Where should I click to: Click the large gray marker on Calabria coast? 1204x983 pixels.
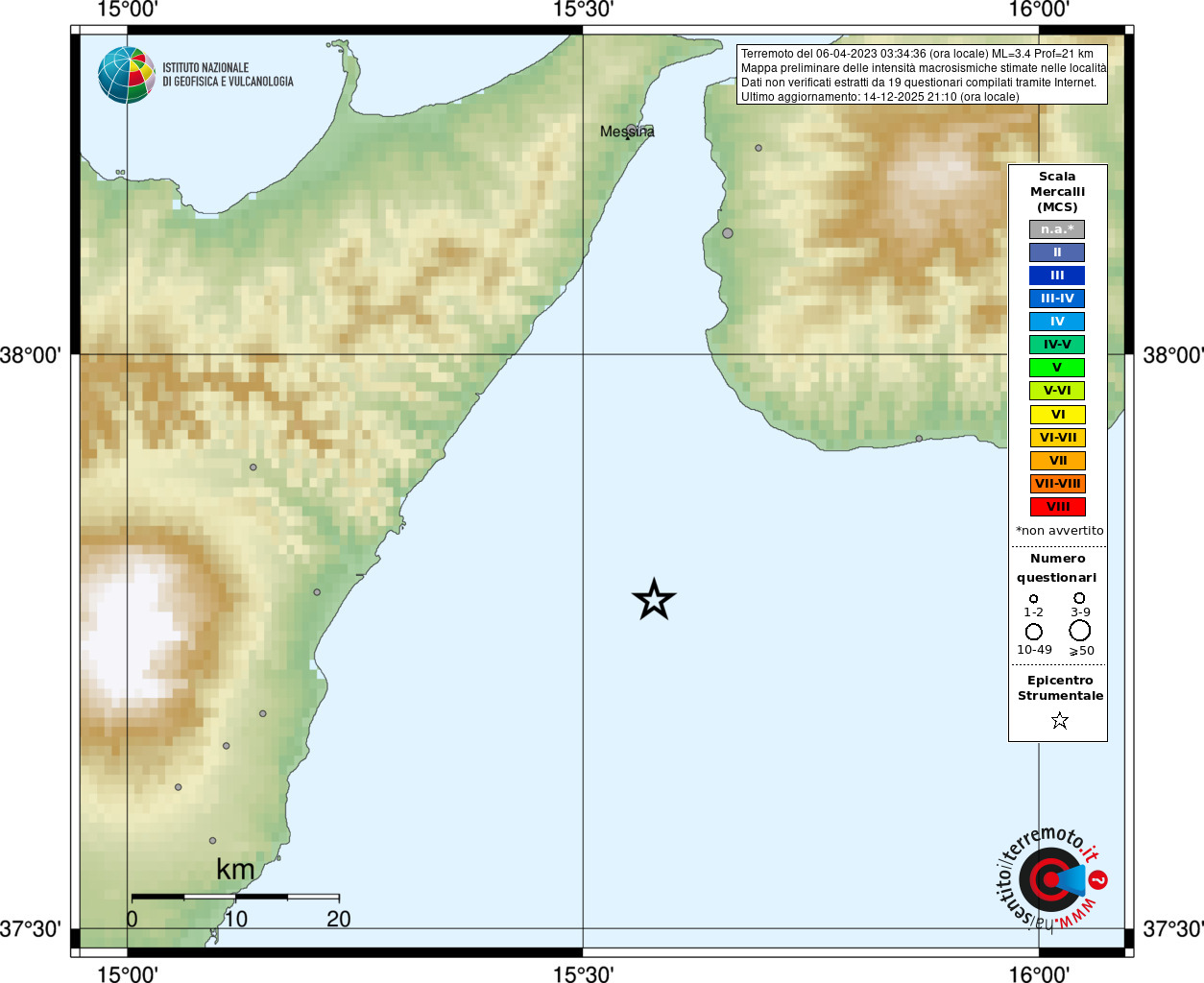tap(728, 233)
